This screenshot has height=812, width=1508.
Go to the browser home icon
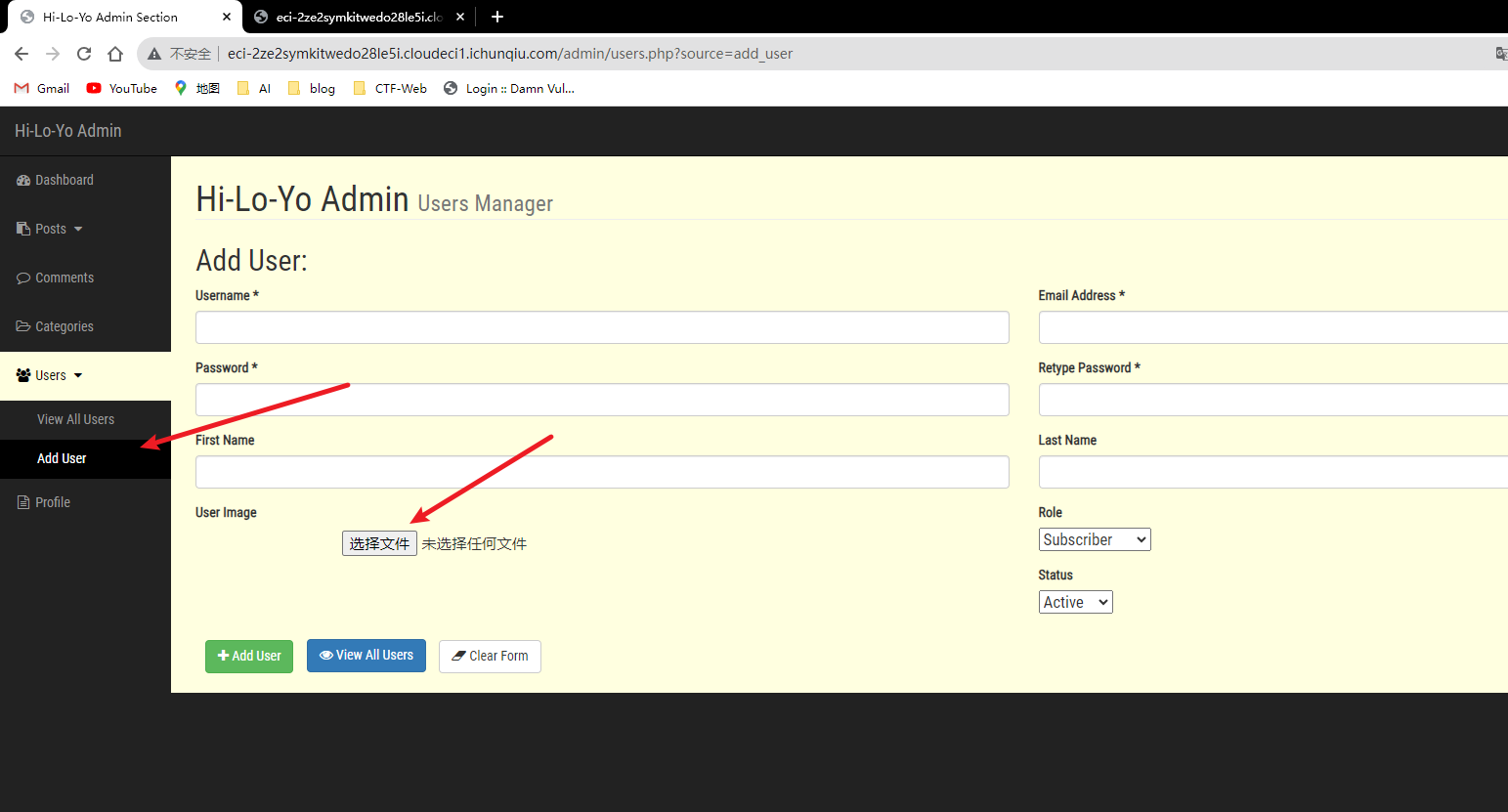point(115,54)
